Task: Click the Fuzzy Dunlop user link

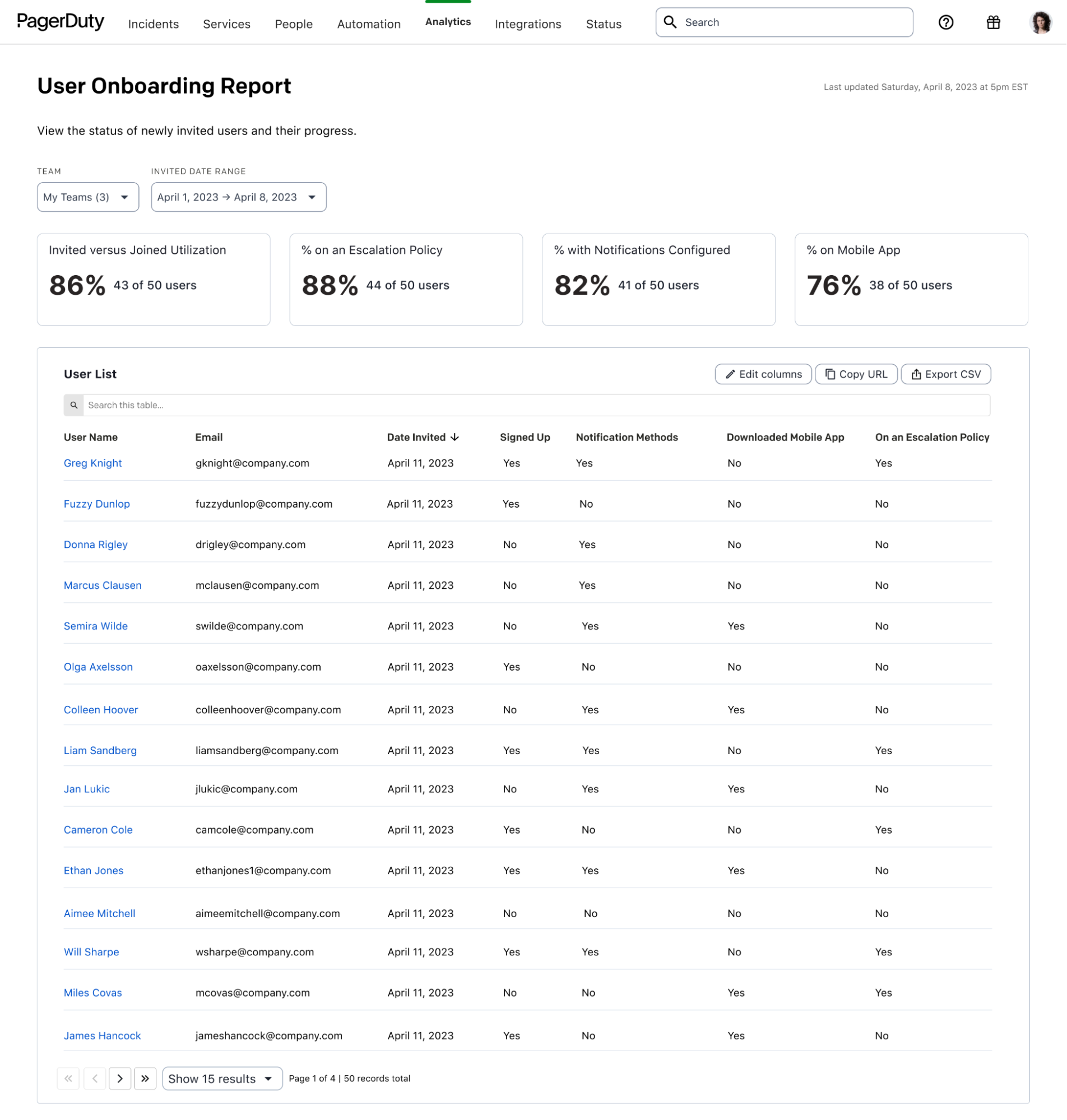Action: pos(97,504)
